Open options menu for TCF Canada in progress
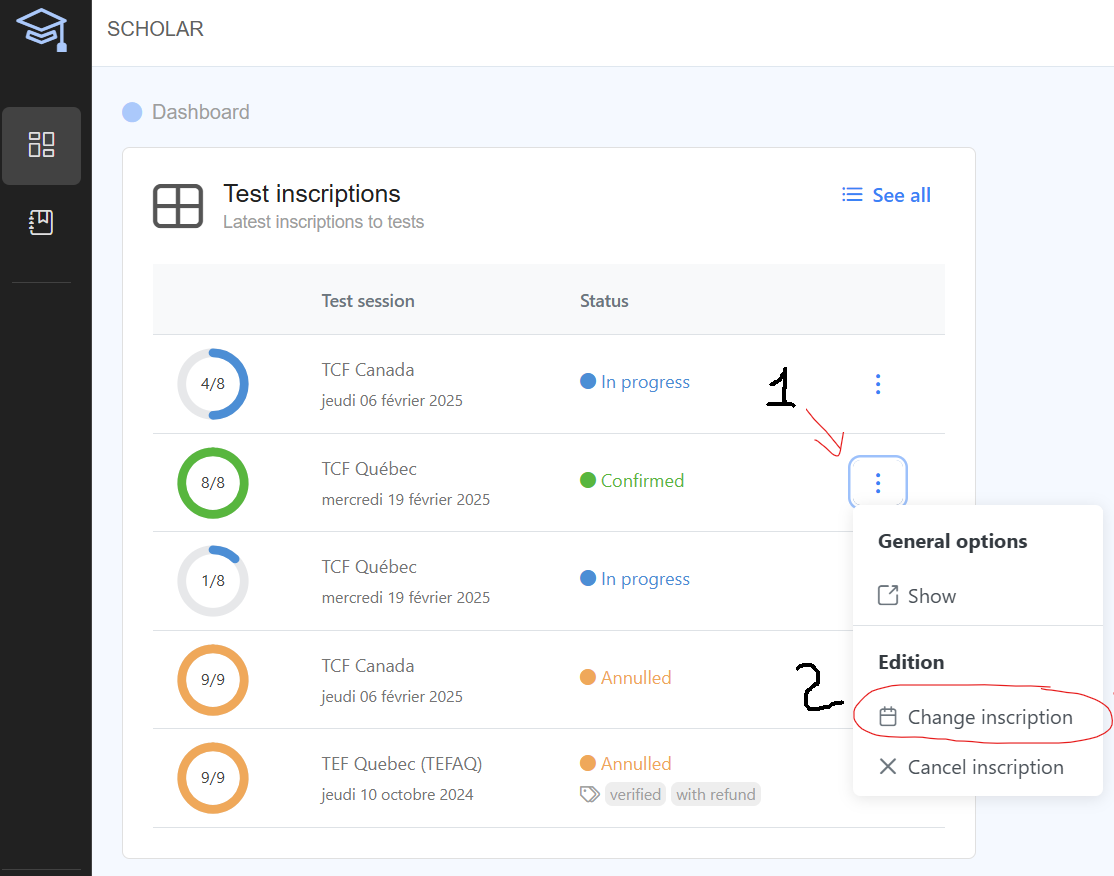The height and width of the screenshot is (876, 1114). coord(877,383)
